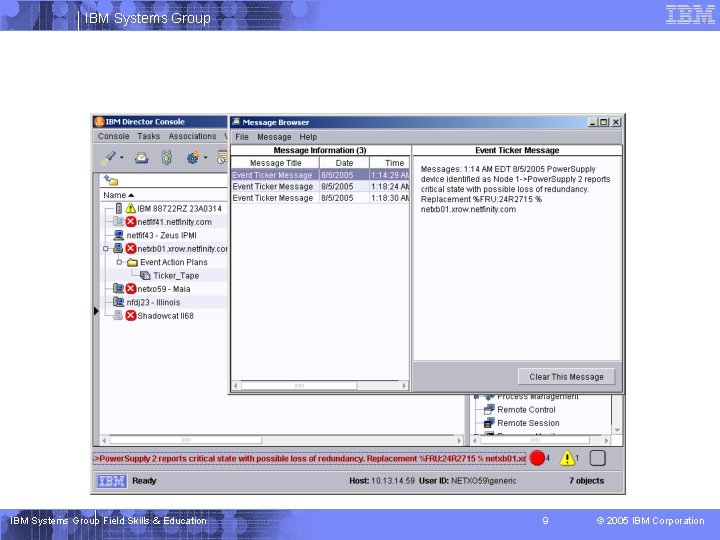Image resolution: width=720 pixels, height=540 pixels.
Task: Select netfif43 - Zeus IPMI in the tree
Action: pos(162,235)
